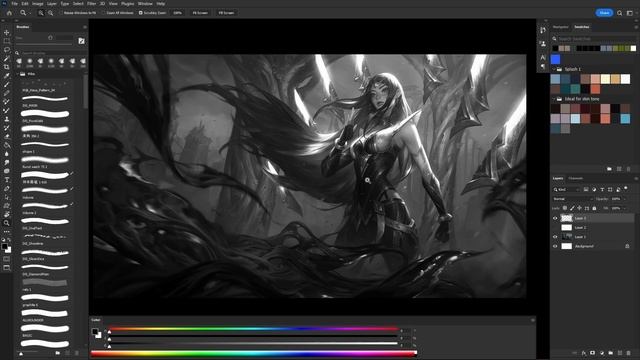The width and height of the screenshot is (640, 360).
Task: Add layer style fx icon
Action: pyautogui.click(x=584, y=353)
